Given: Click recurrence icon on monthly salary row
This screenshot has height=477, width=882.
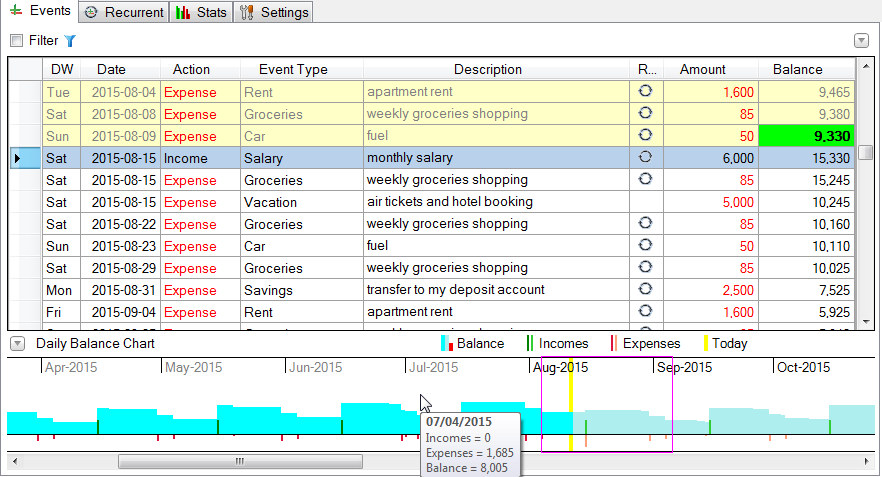Looking at the screenshot, I should (646, 156).
